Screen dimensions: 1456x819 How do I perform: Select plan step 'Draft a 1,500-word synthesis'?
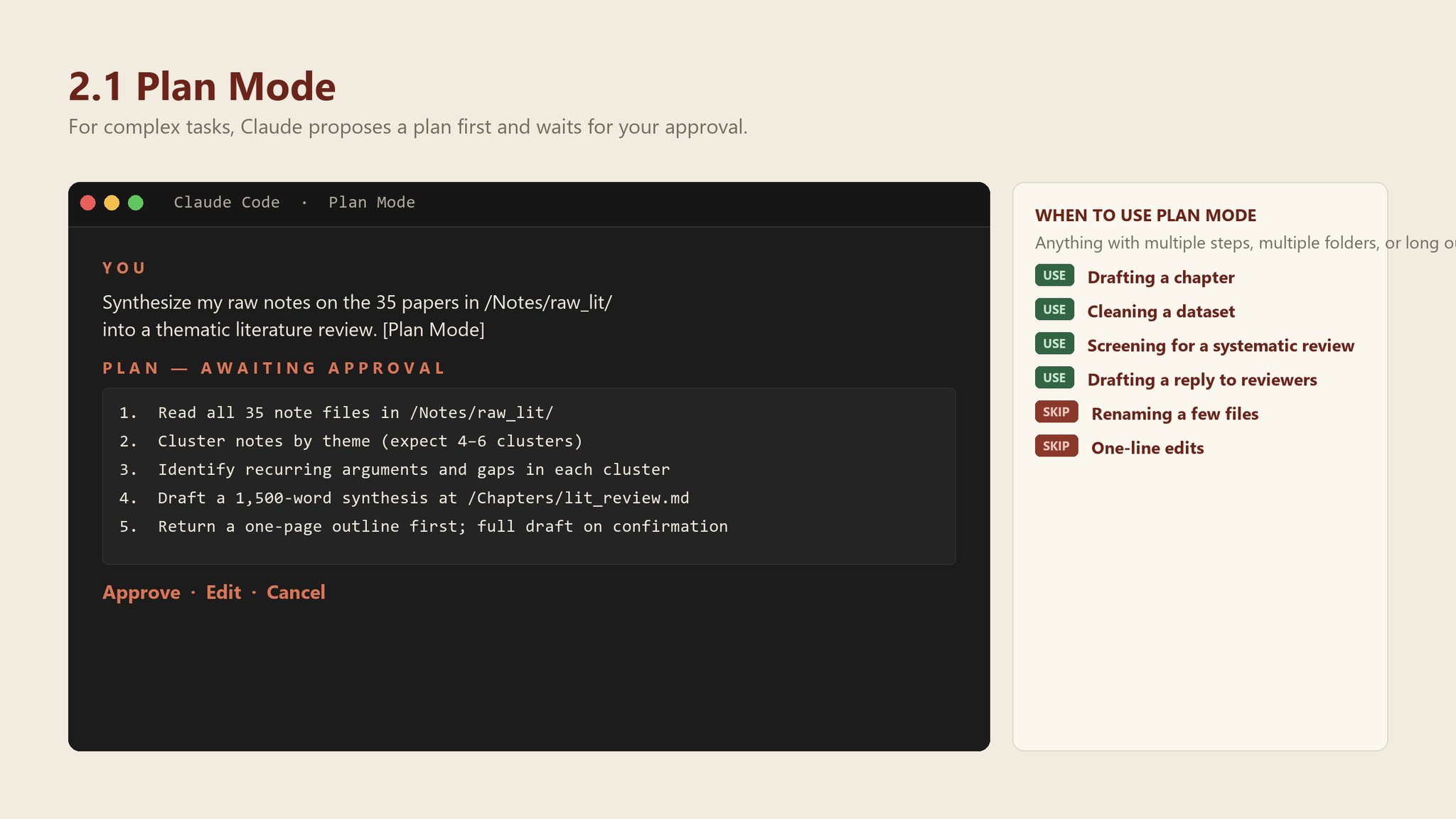[405, 498]
